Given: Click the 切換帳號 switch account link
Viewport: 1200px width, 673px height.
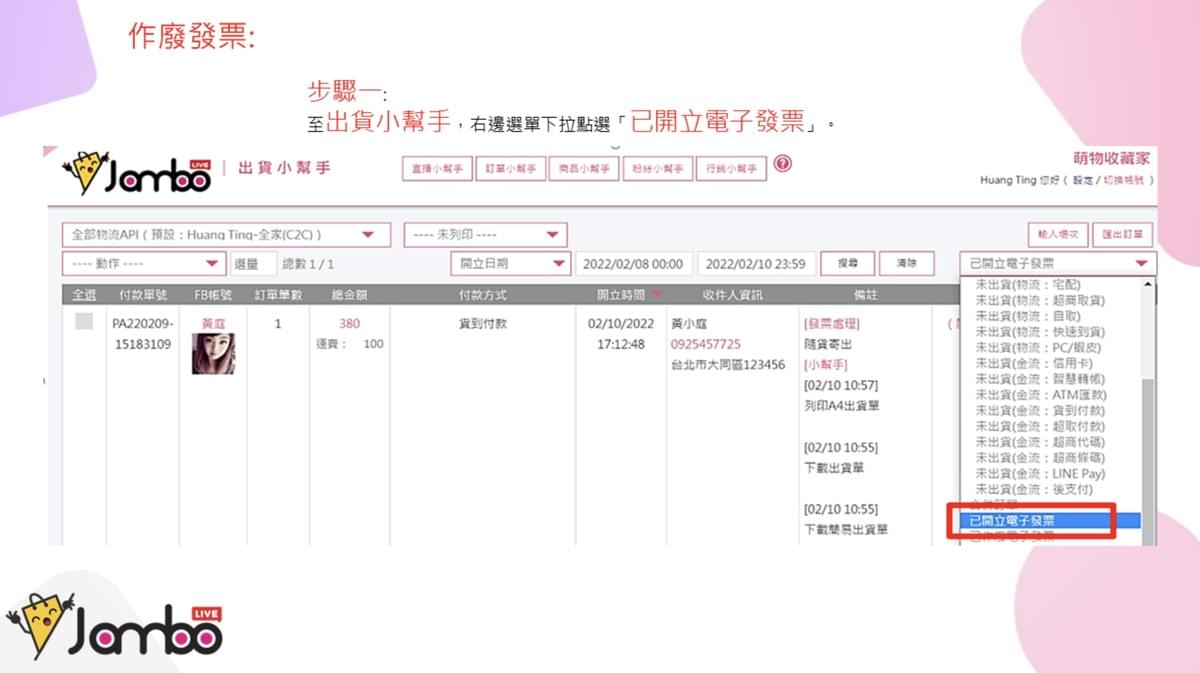Looking at the screenshot, I should coord(1125,181).
